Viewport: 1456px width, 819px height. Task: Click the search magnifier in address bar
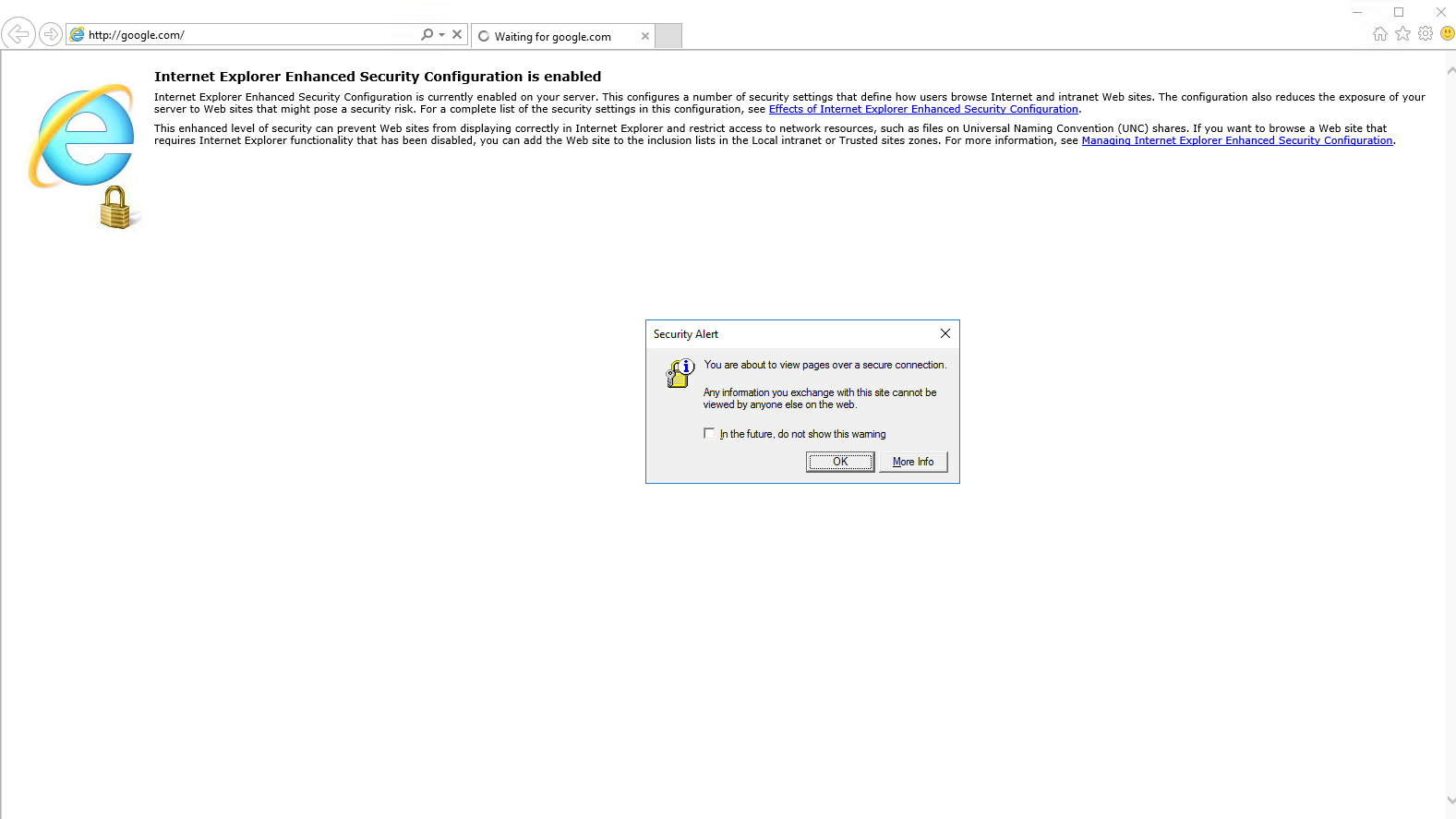coord(427,34)
